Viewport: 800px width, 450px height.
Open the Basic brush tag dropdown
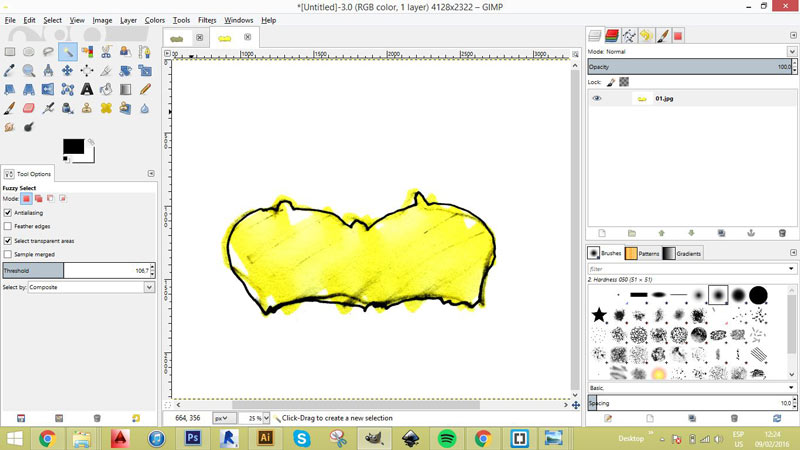tap(692, 388)
